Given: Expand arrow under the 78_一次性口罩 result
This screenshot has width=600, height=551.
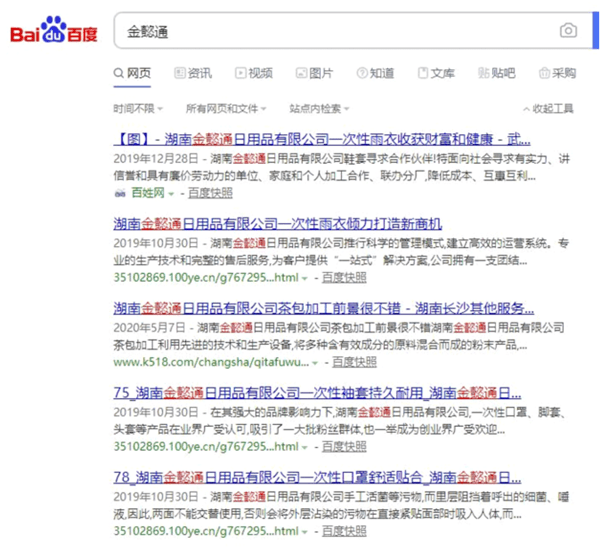Looking at the screenshot, I should point(305,532).
